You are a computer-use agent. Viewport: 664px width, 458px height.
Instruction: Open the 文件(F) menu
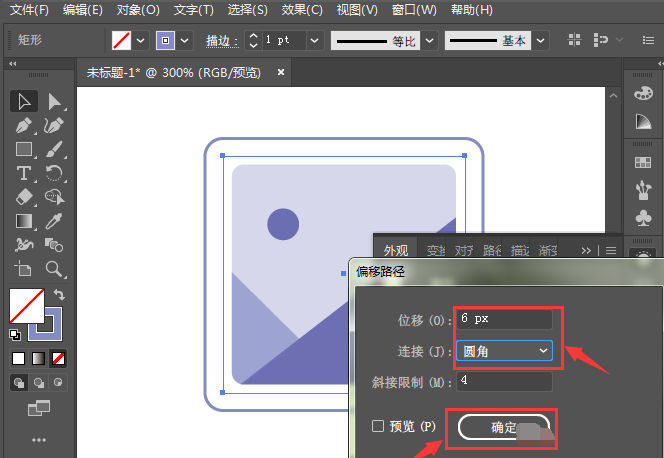click(x=29, y=10)
